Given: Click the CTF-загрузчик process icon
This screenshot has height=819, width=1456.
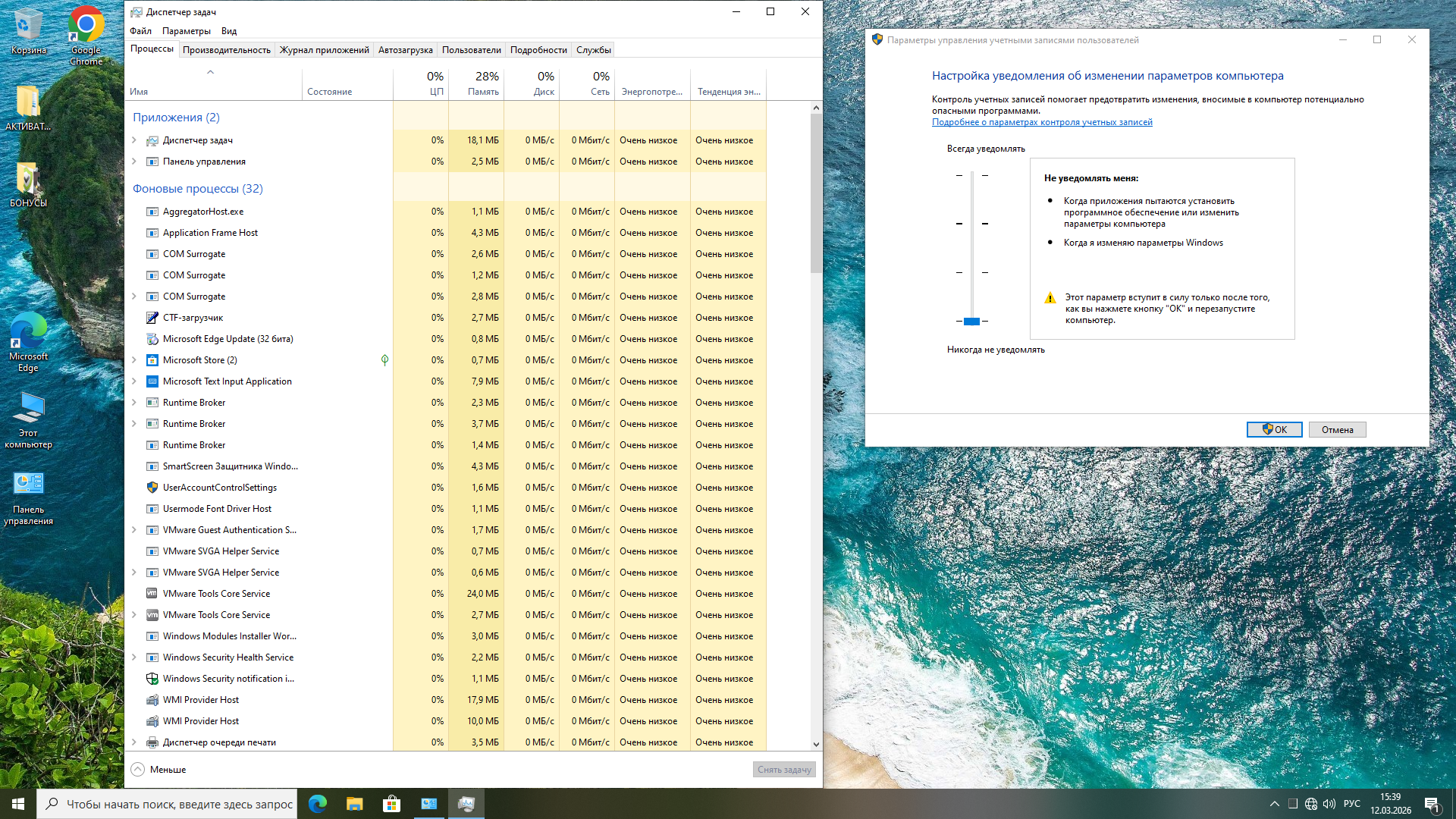Looking at the screenshot, I should click(152, 318).
